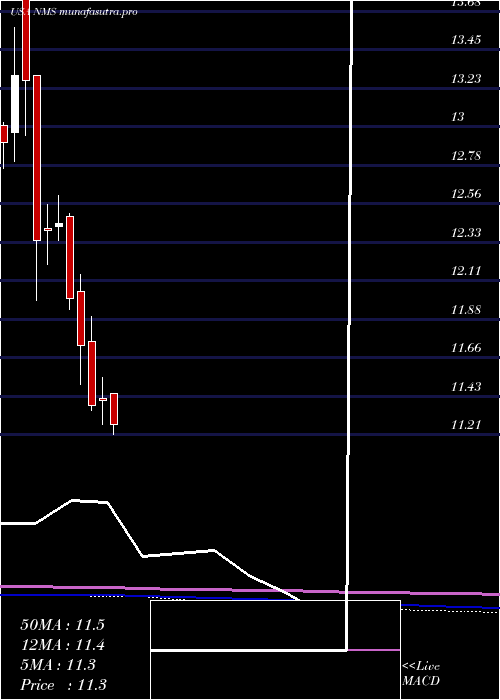Click the 12.11 price axis label
Viewport: 500px width, 700px height.
point(466,271)
